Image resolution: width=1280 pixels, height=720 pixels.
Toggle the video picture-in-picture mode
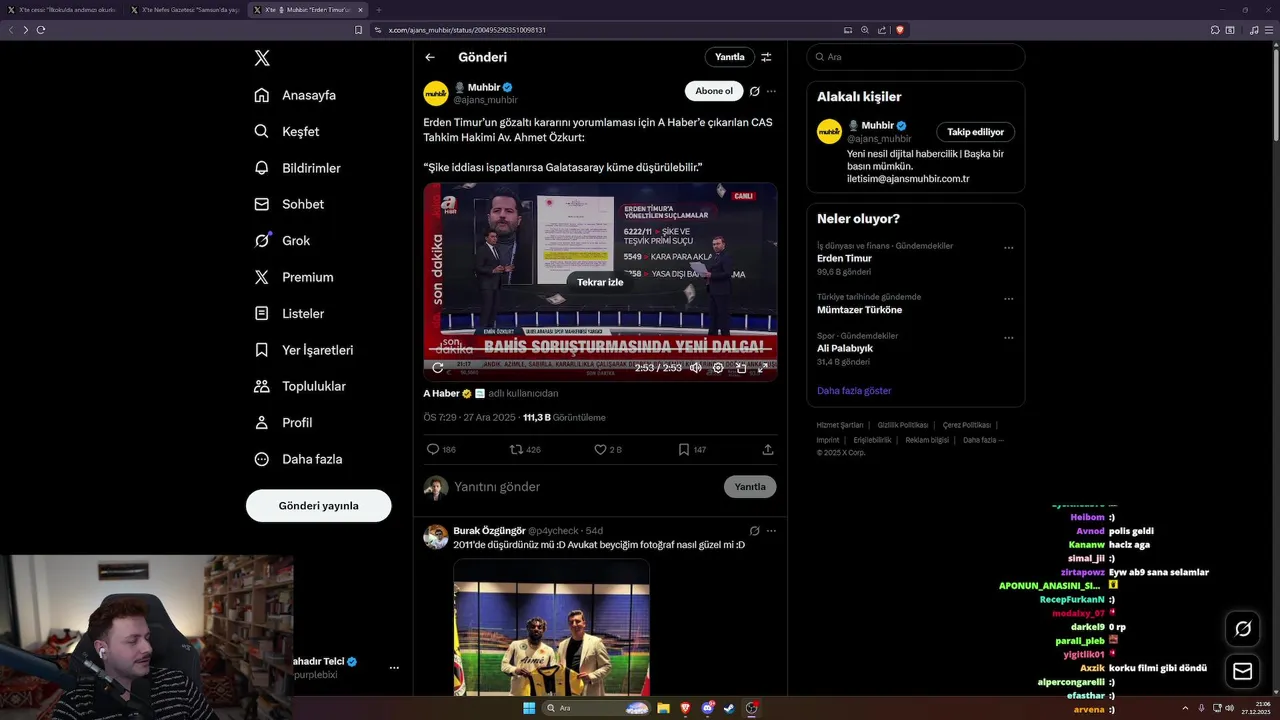[741, 368]
